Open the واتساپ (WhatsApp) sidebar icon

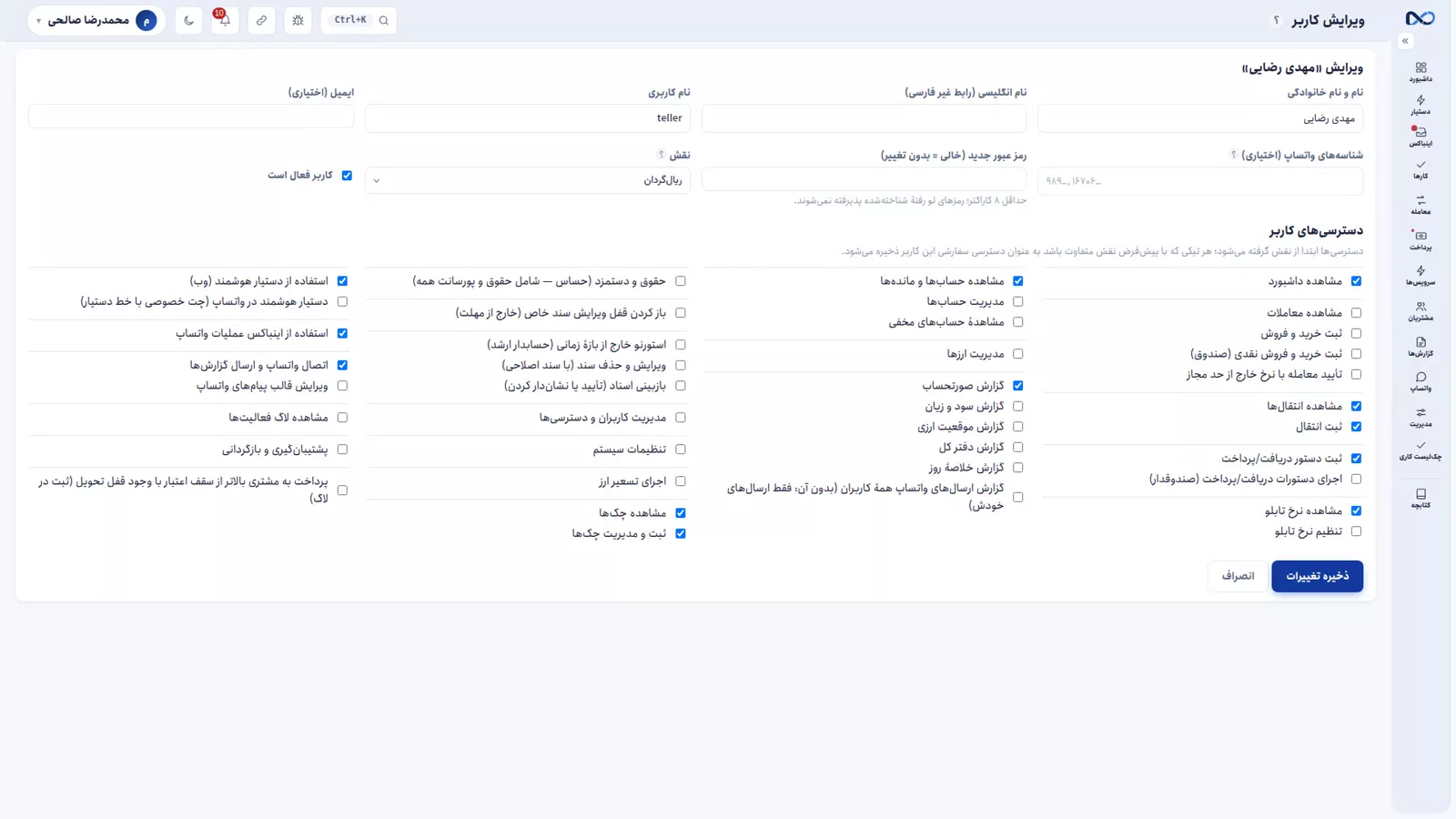pyautogui.click(x=1421, y=381)
